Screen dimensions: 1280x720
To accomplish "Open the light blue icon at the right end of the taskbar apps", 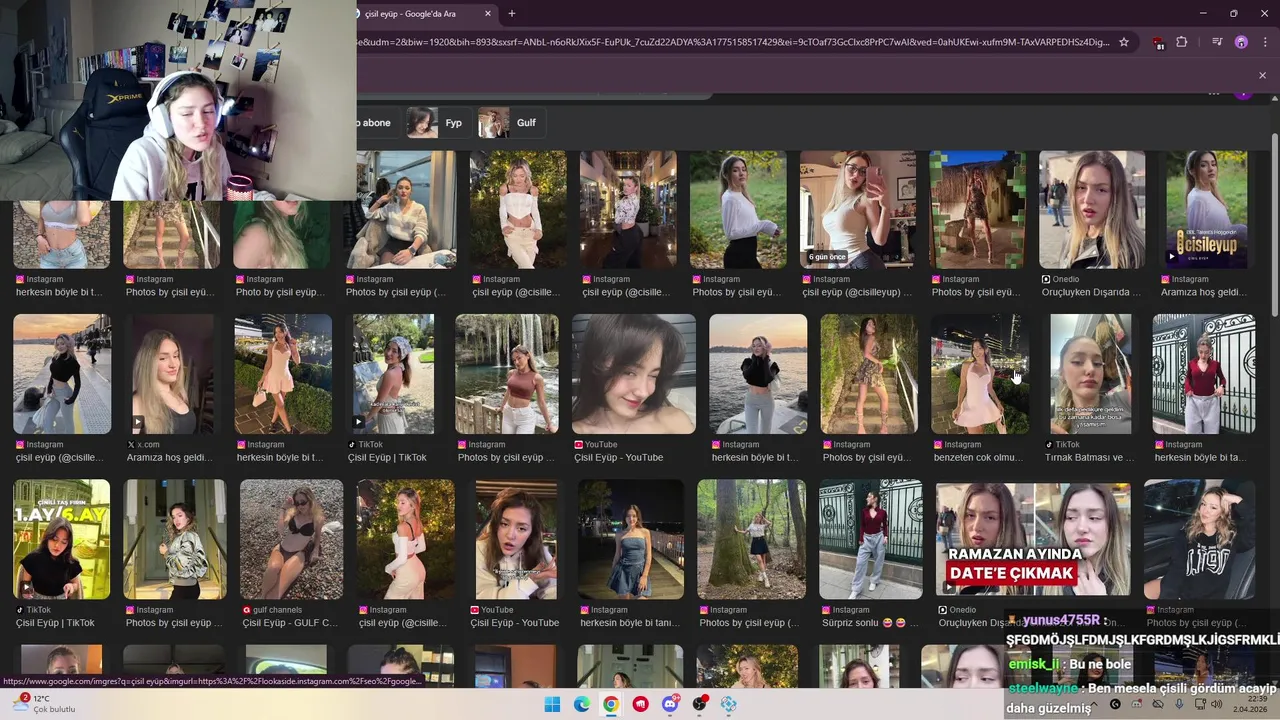I will [729, 704].
